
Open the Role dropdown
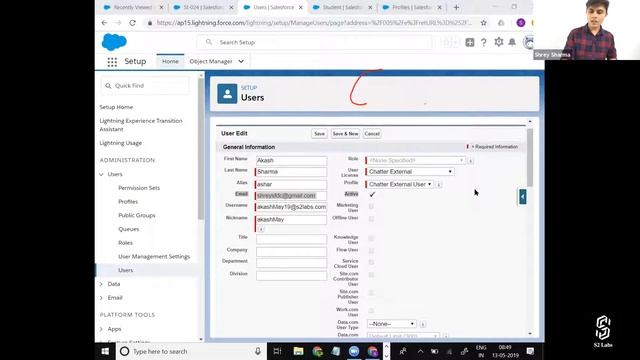point(416,161)
